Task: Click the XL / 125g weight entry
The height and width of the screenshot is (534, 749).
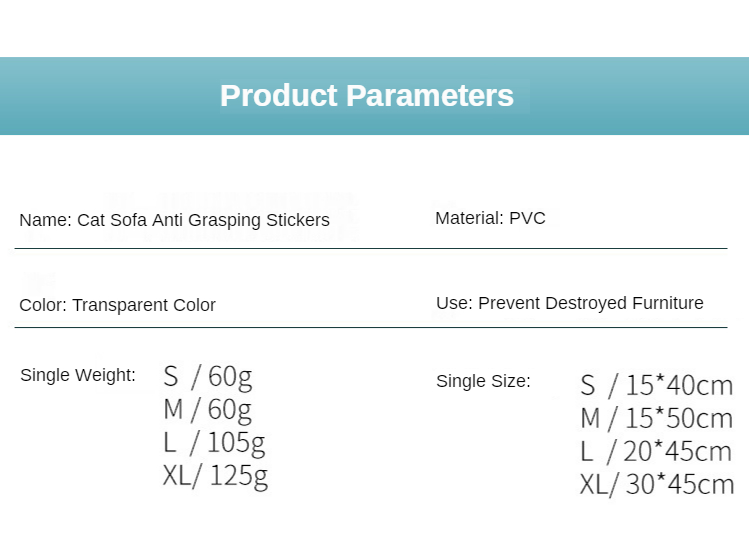Action: pyautogui.click(x=215, y=475)
